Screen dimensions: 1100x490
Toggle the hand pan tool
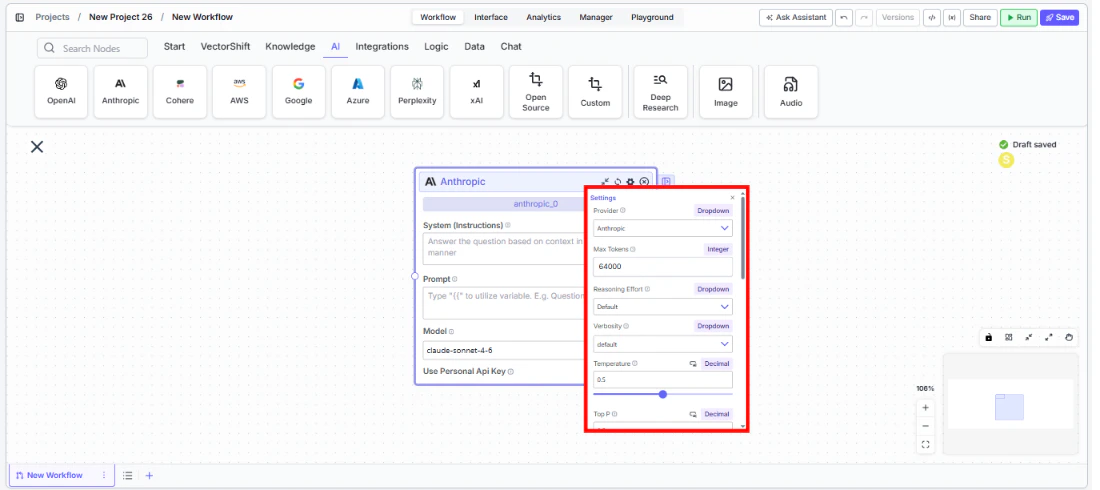(1069, 338)
